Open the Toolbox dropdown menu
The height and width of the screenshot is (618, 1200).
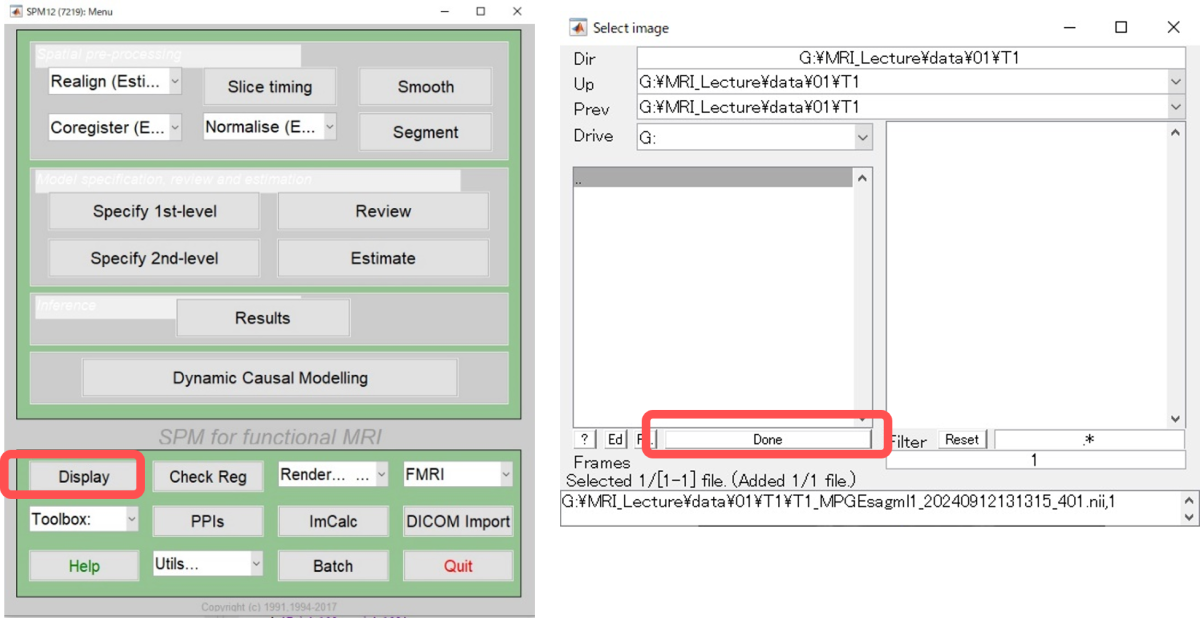84,519
